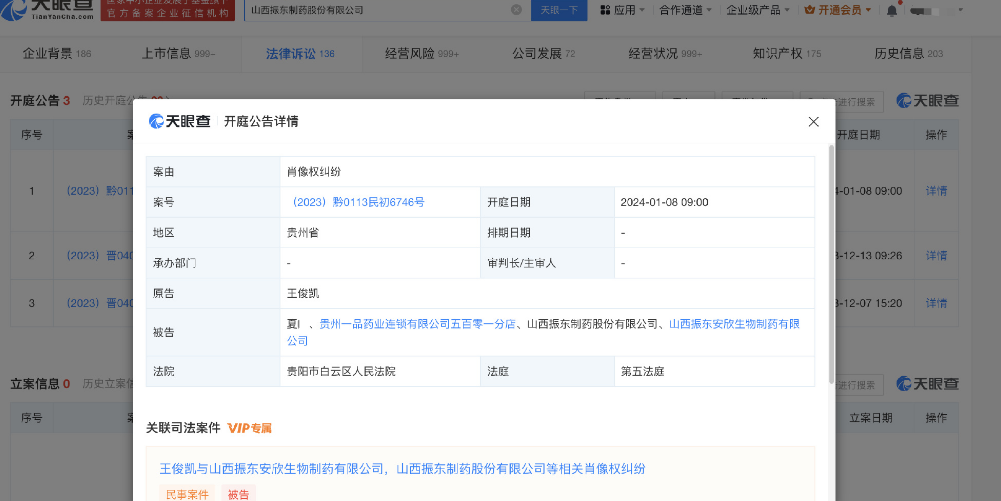The image size is (1001, 501).
Task: Click 贵州省 region value
Action: [303, 233]
